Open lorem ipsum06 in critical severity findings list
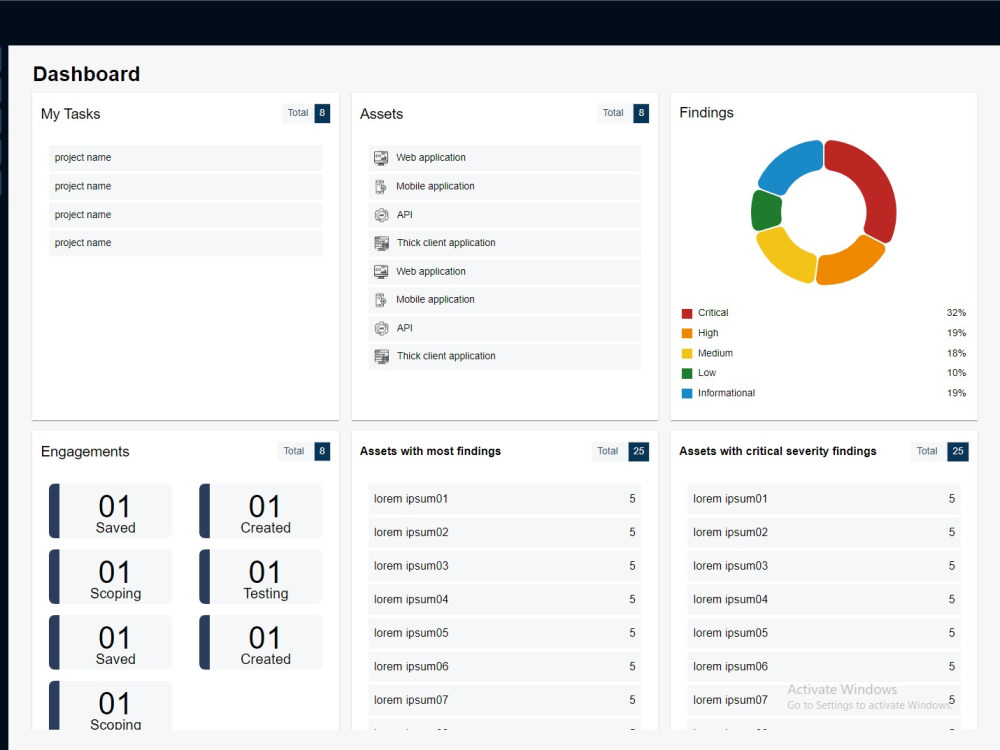The width and height of the screenshot is (1000, 750). click(824, 666)
